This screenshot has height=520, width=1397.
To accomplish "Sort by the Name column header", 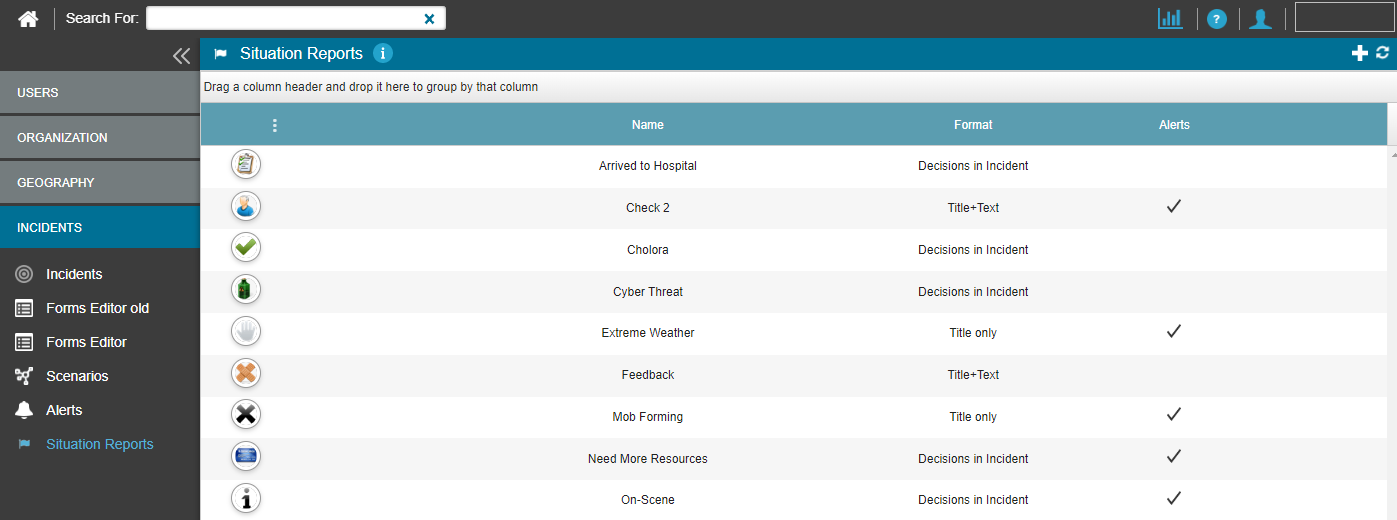I will [x=647, y=125].
